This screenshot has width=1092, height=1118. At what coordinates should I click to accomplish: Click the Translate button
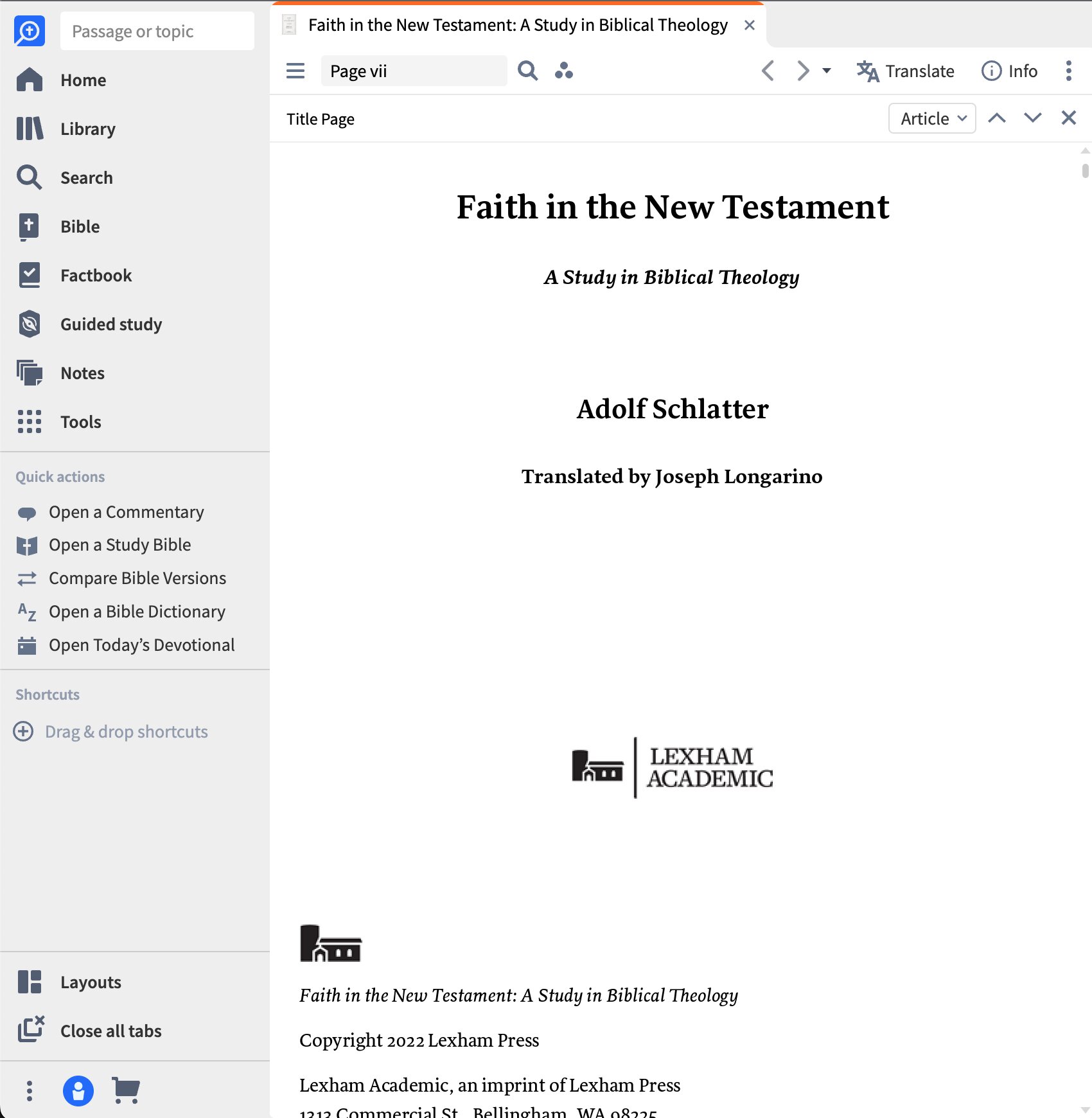pyautogui.click(x=905, y=71)
